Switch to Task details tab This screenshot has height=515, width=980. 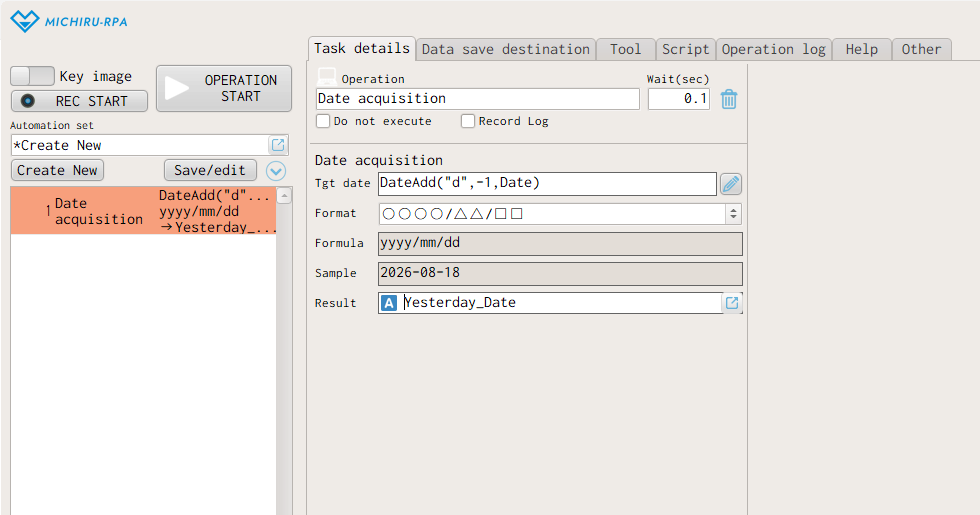[x=362, y=49]
